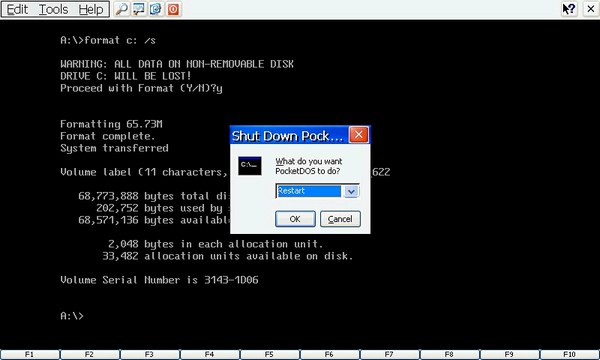Click the magnifying glass zoom icon
The height and width of the screenshot is (360, 600).
tap(122, 9)
